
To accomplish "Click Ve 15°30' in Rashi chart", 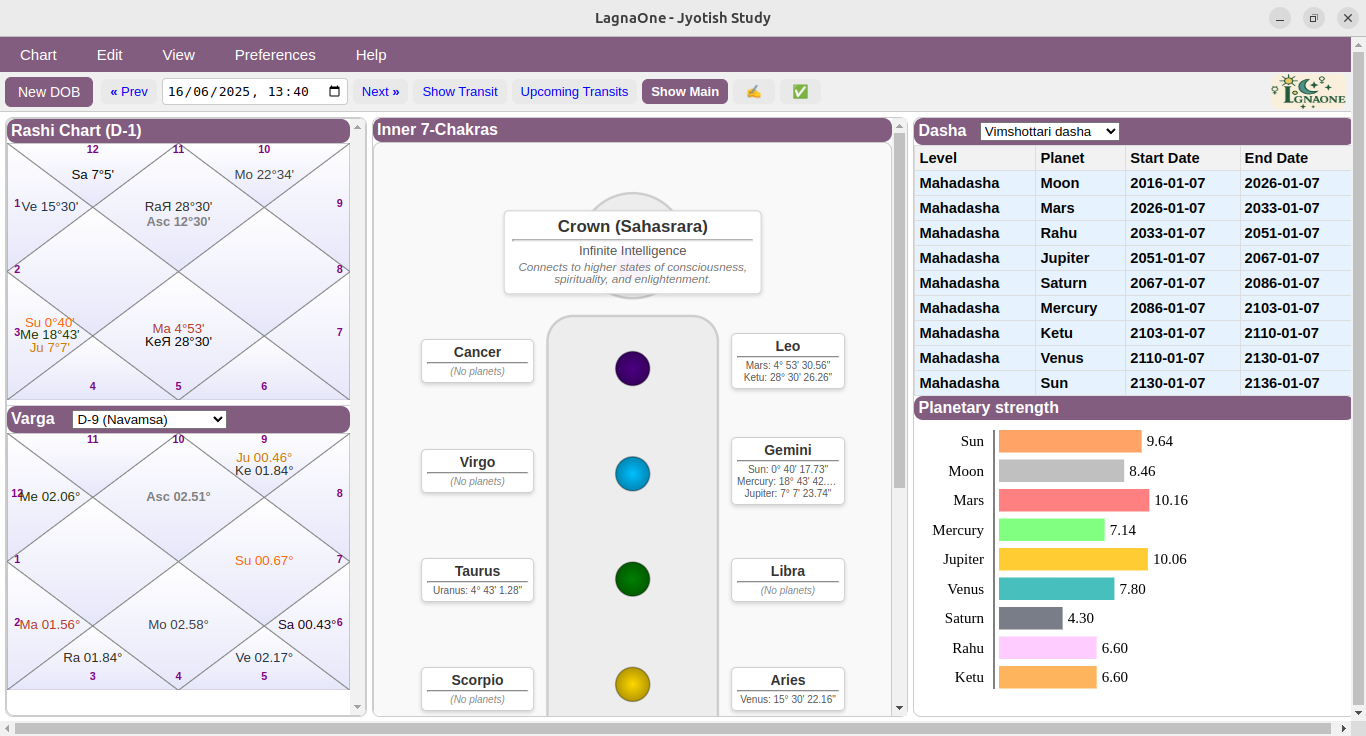I will pos(50,206).
